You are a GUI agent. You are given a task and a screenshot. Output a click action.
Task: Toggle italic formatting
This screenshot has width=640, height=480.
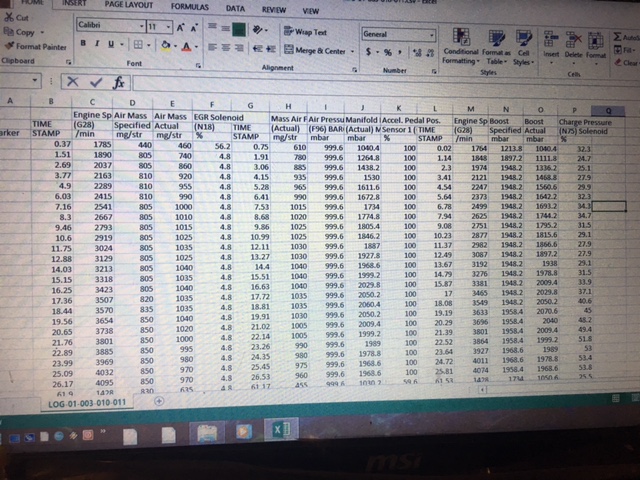(x=97, y=44)
